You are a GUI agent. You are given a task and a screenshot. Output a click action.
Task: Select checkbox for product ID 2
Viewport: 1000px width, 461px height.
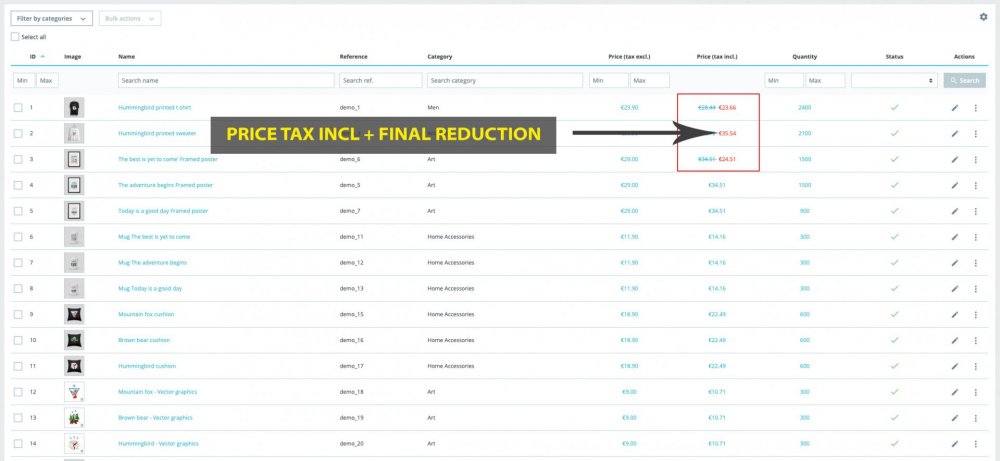tap(18, 133)
